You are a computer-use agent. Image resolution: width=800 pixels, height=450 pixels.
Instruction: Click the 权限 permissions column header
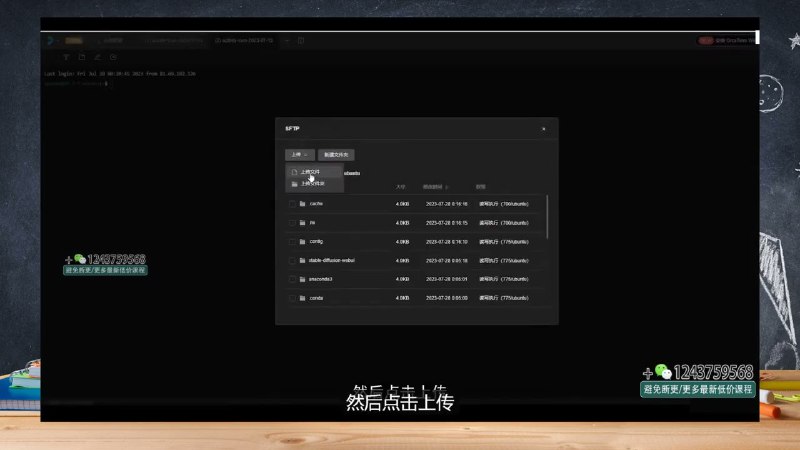(x=481, y=187)
